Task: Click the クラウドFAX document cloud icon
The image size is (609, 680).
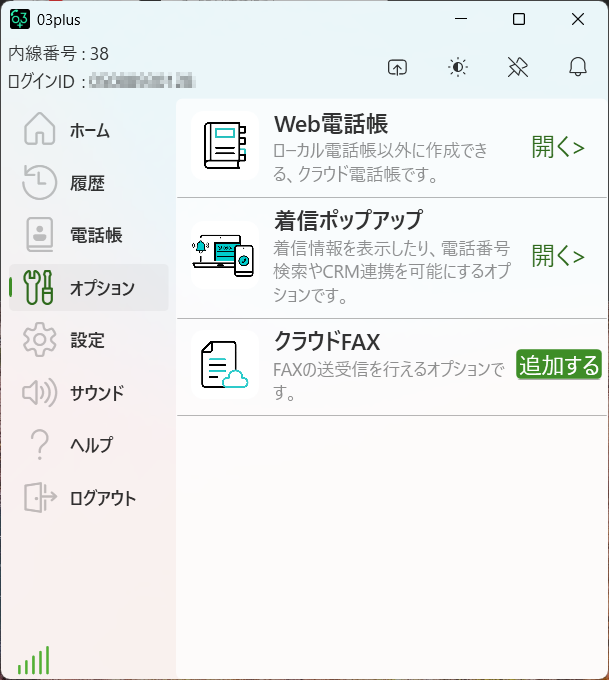Action: click(x=224, y=364)
